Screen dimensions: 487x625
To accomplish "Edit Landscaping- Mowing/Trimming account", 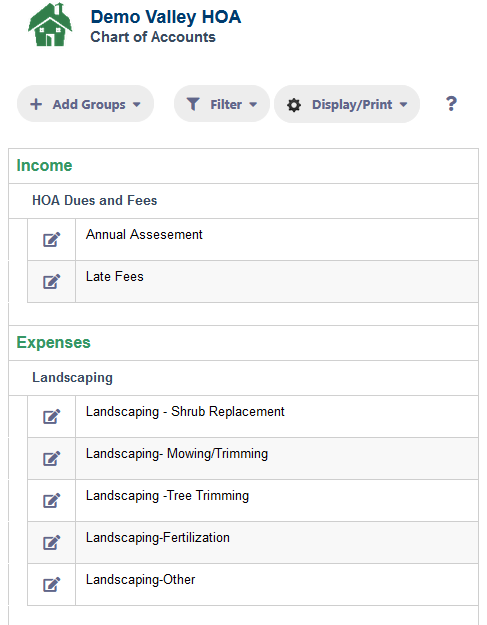I will [x=51, y=458].
